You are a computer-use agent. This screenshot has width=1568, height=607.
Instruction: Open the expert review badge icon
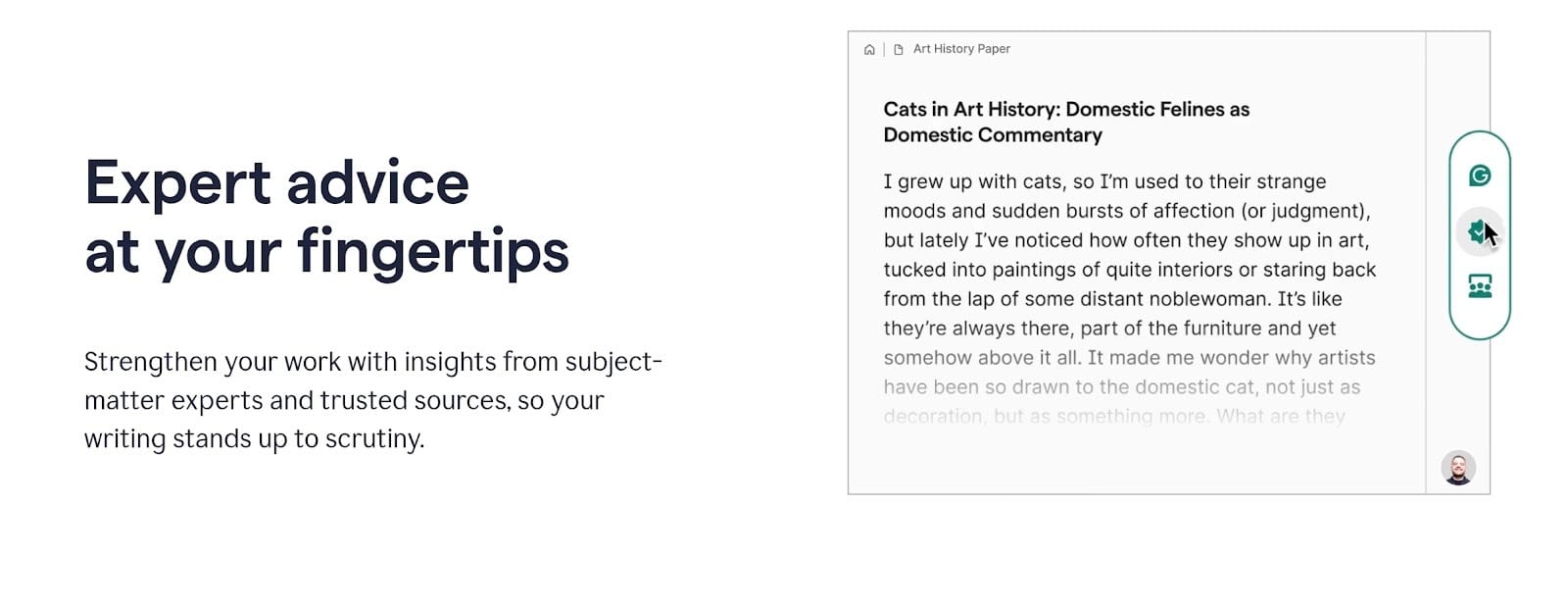click(1479, 231)
